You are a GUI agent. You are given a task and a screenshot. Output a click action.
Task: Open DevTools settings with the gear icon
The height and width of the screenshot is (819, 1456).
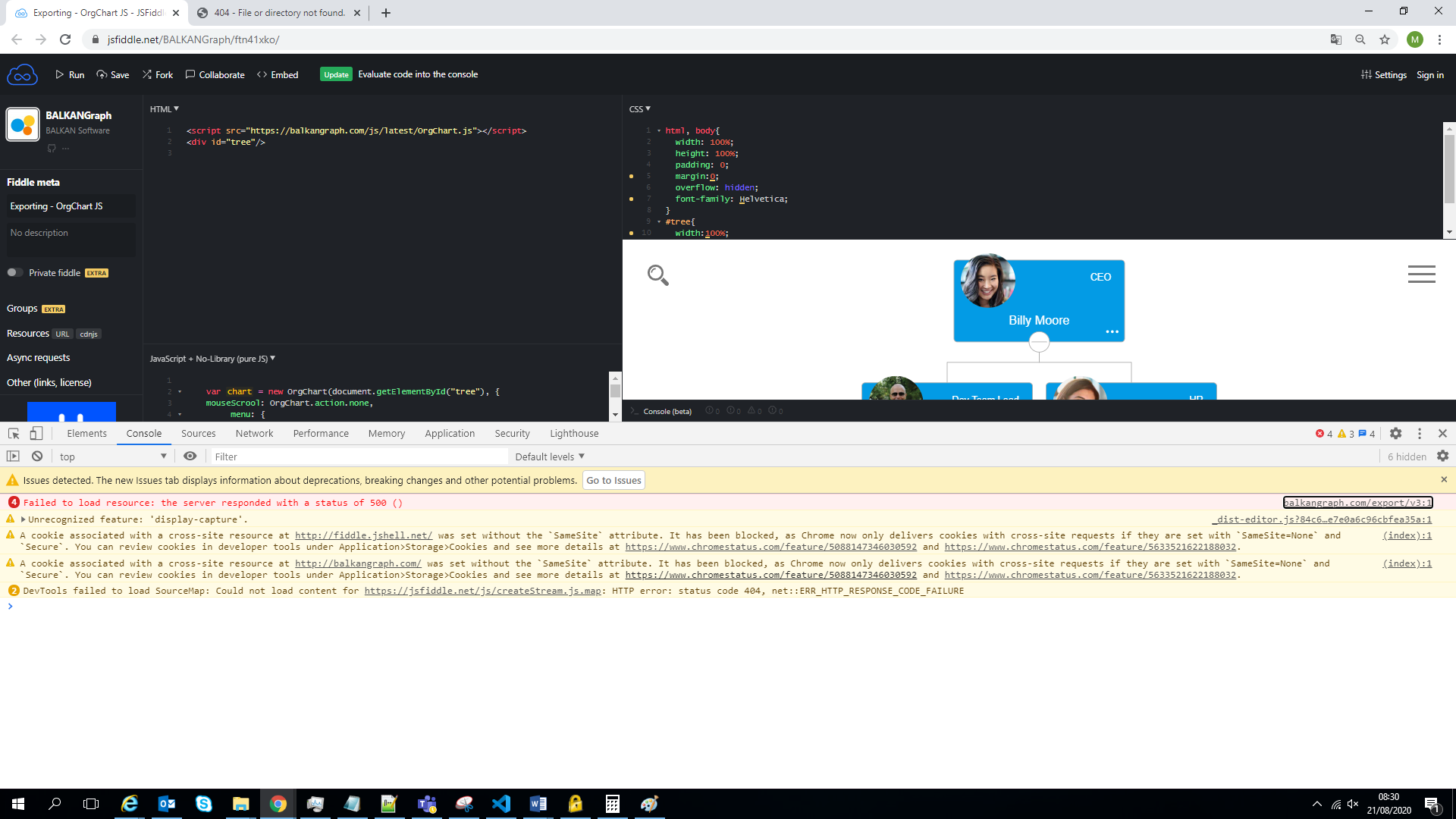[1396, 433]
